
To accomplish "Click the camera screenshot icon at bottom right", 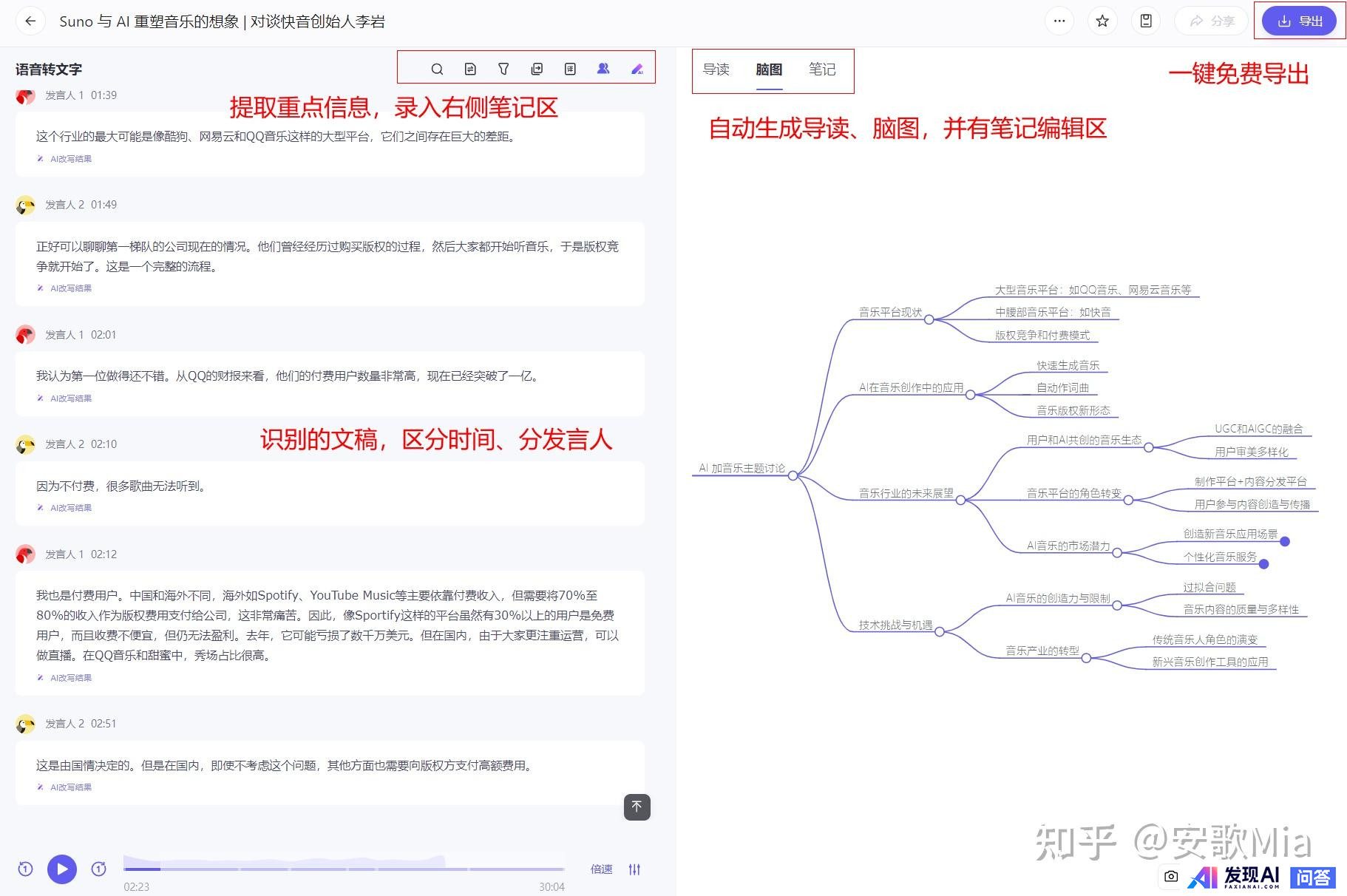I will 1171,876.
